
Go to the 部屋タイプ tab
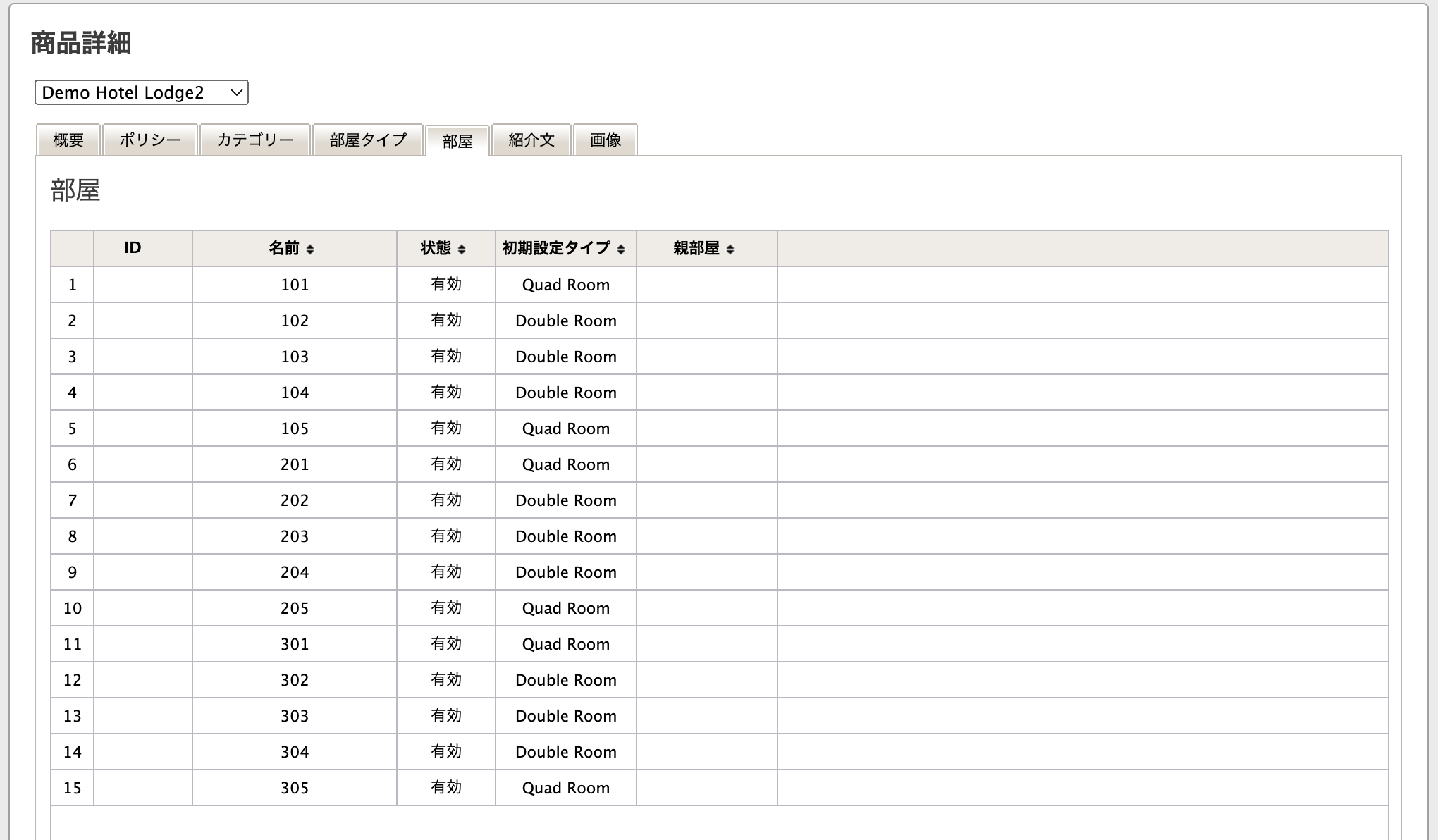(368, 140)
